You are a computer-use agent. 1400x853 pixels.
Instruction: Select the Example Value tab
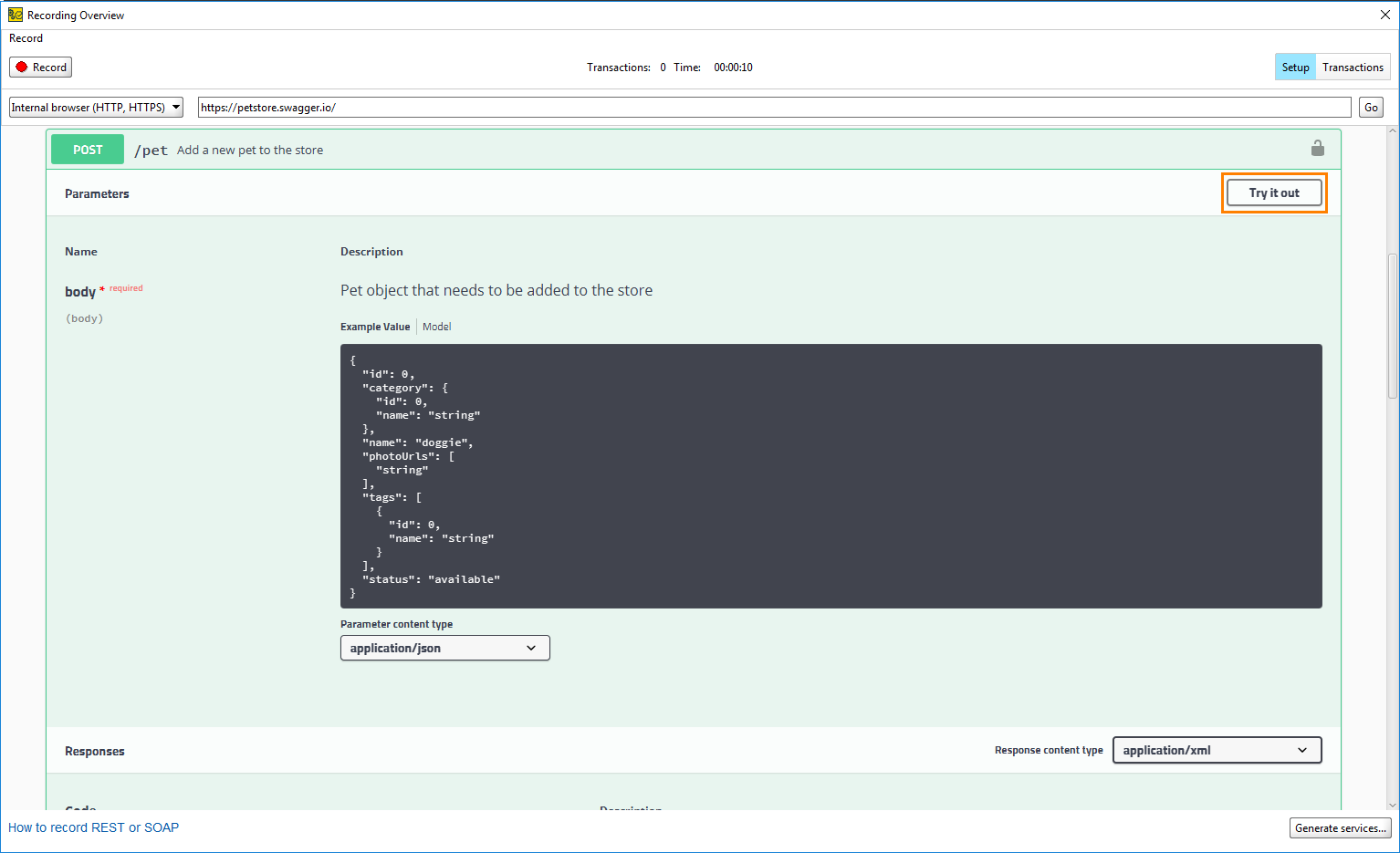[x=375, y=327]
